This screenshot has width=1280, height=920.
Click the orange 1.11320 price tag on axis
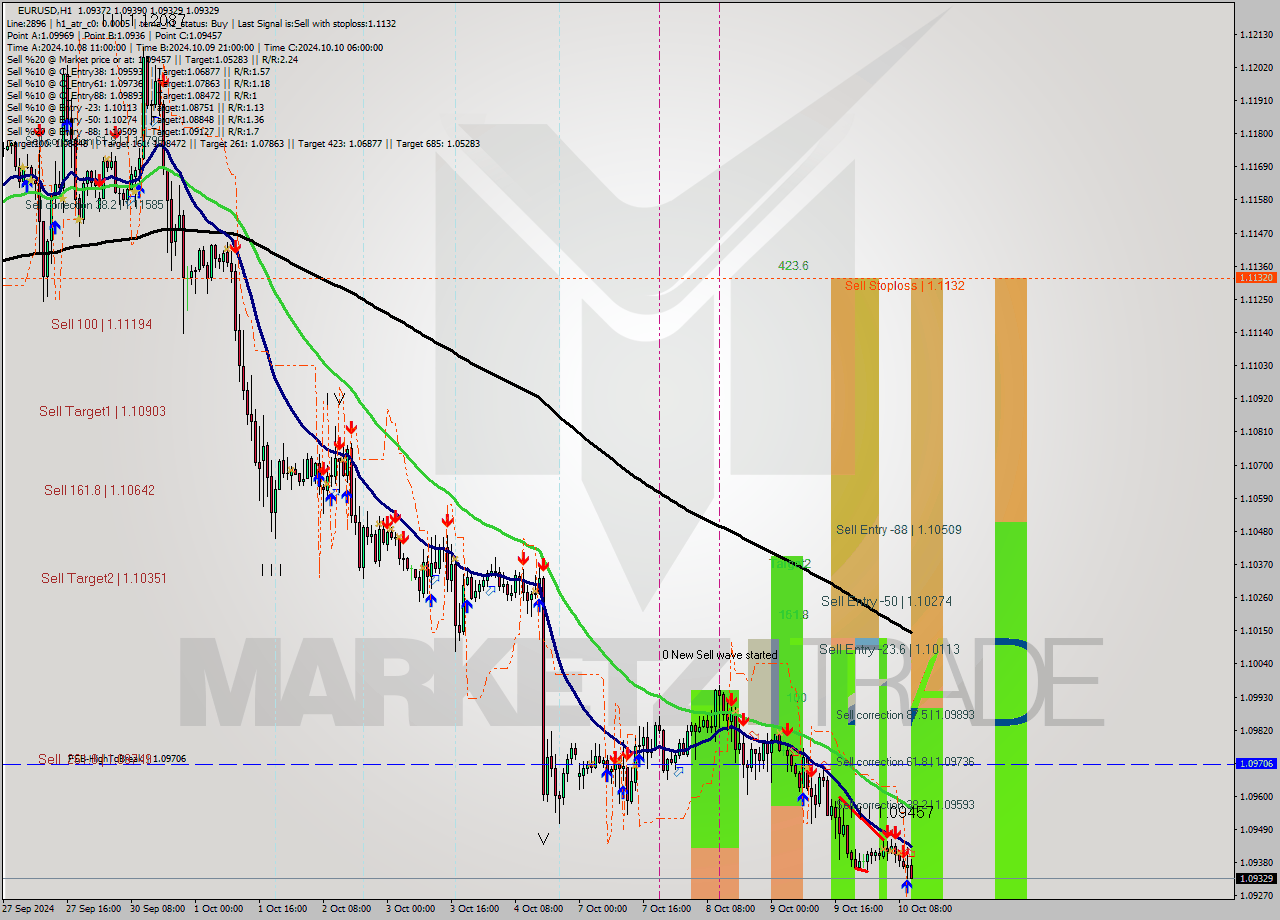click(x=1256, y=277)
